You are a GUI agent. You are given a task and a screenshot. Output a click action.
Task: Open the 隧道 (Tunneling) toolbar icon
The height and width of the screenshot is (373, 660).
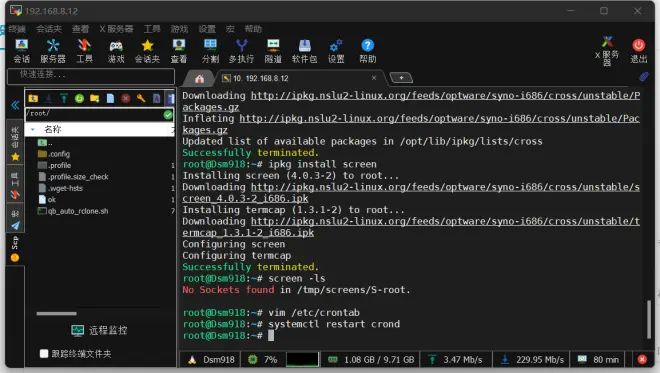tap(273, 51)
